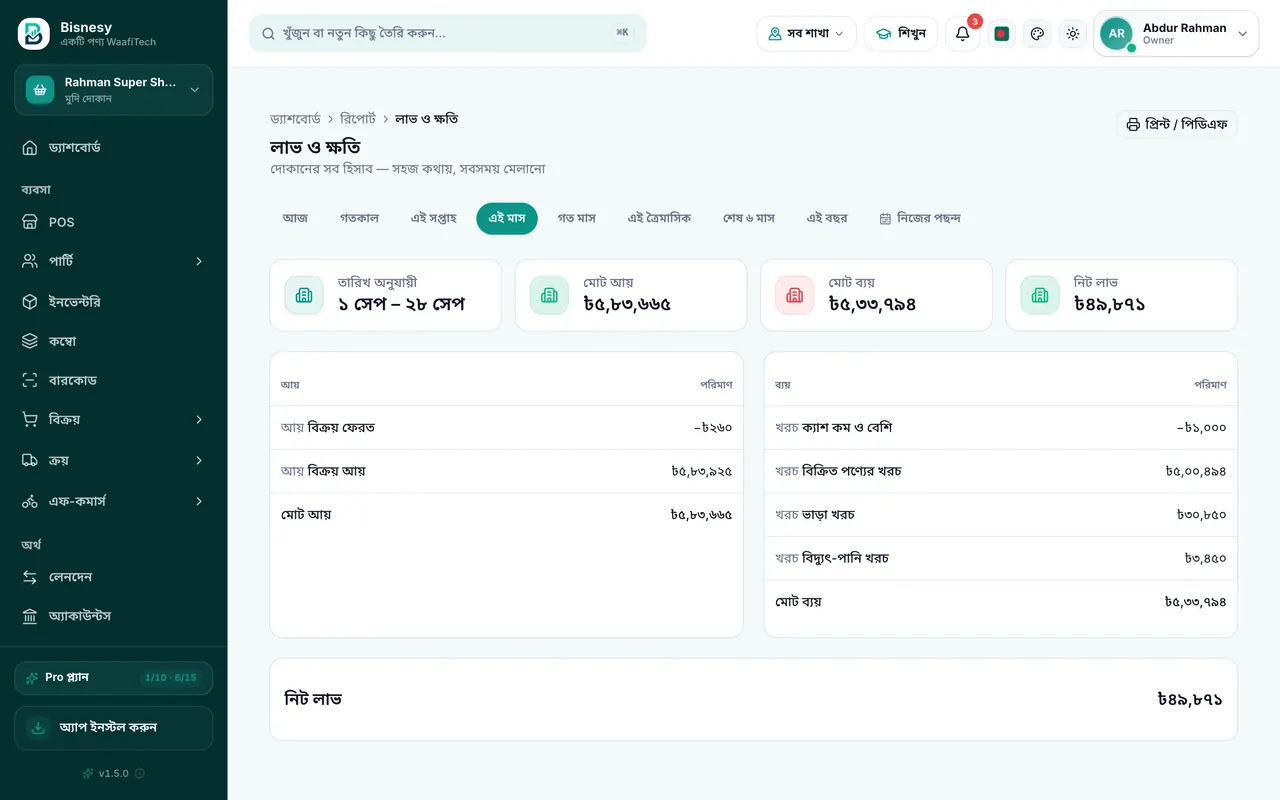Go to ড্যাশবোর্ড breadcrumb link
This screenshot has height=800, width=1280.
pyautogui.click(x=295, y=119)
